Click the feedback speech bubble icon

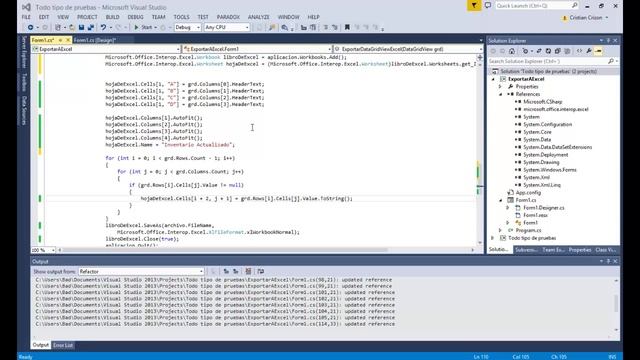(488, 6)
